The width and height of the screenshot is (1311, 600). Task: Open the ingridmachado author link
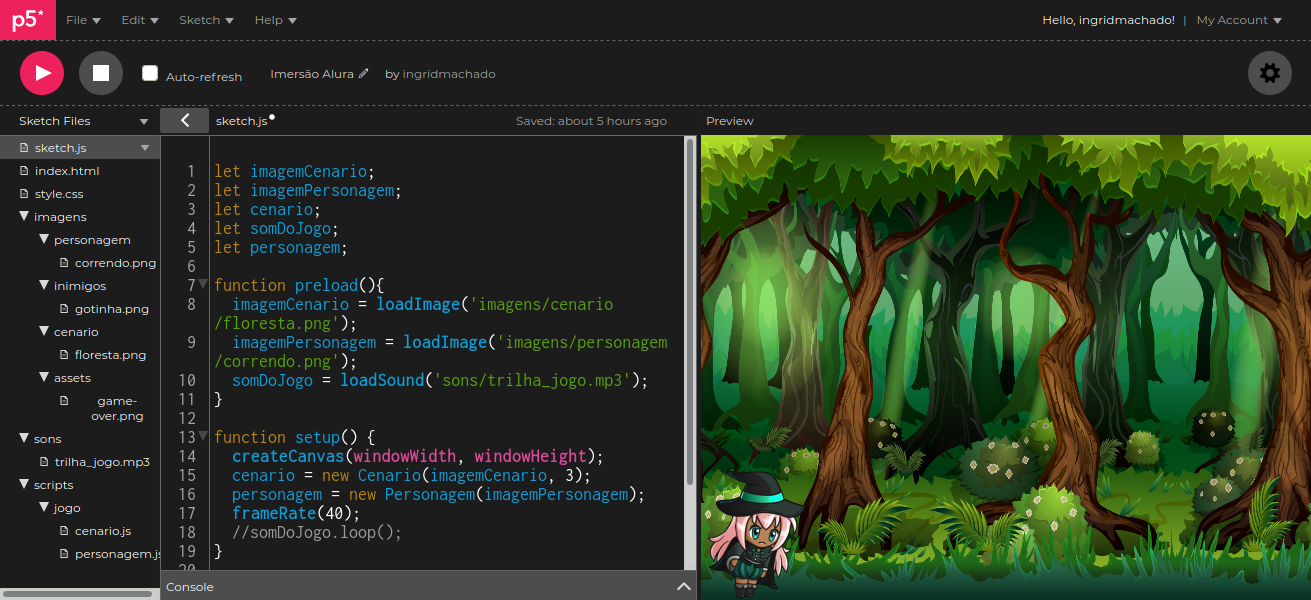(x=449, y=74)
